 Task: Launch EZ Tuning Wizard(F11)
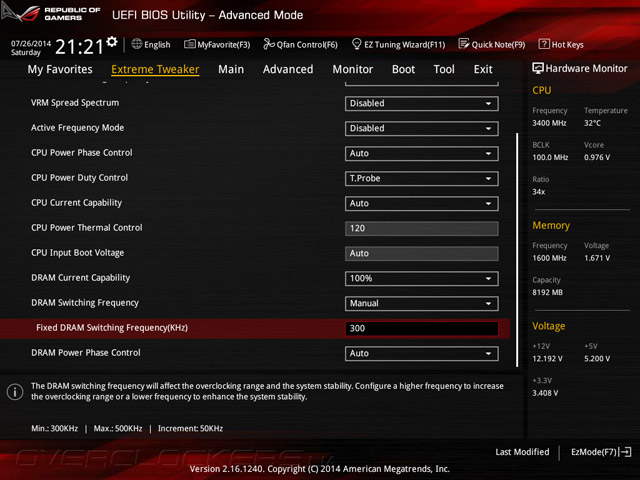pyautogui.click(x=398, y=44)
